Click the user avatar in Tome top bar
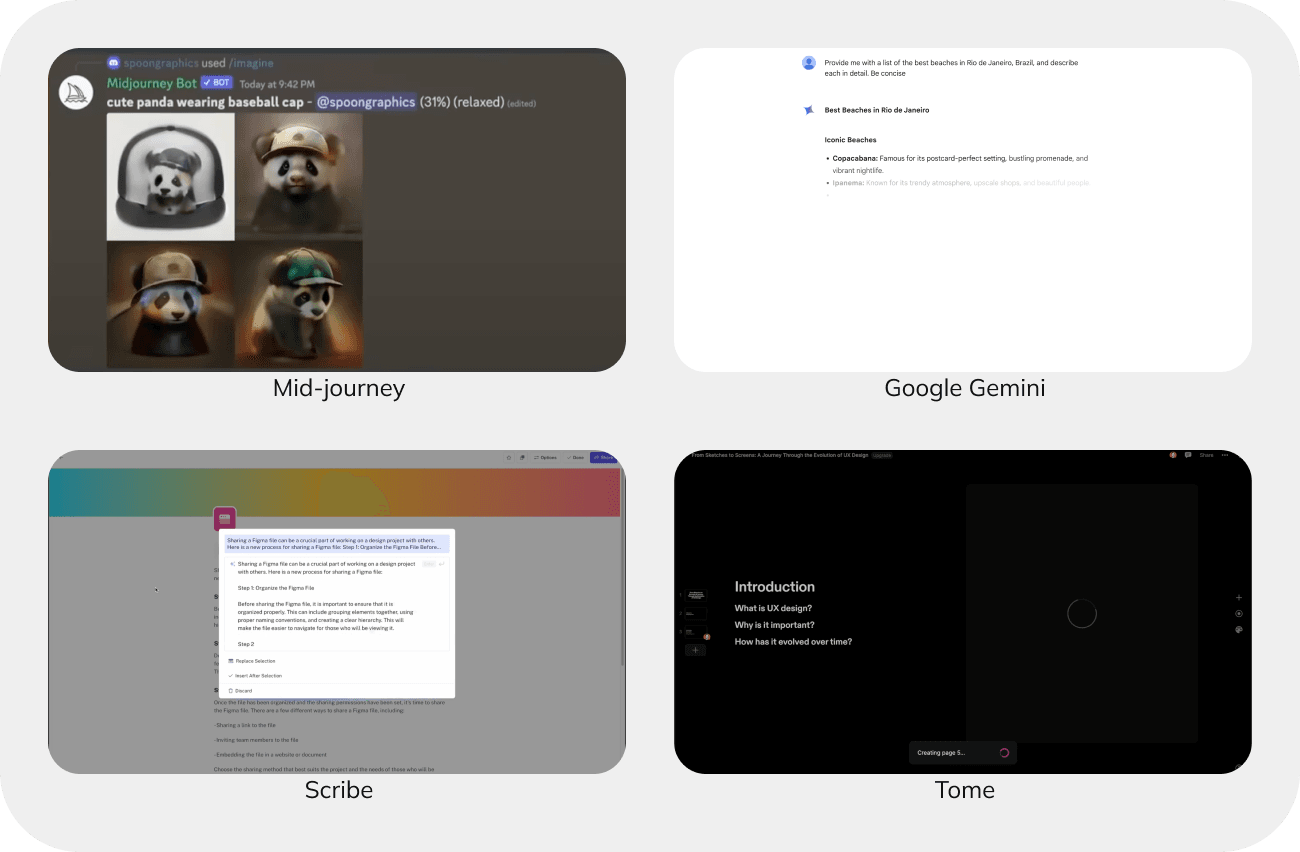 [x=1173, y=455]
